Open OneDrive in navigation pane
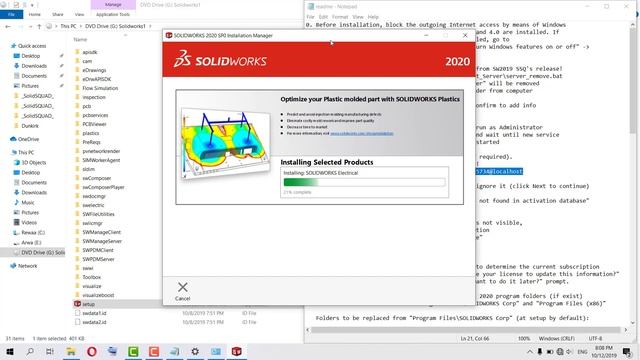The width and height of the screenshot is (640, 360). click(x=28, y=139)
